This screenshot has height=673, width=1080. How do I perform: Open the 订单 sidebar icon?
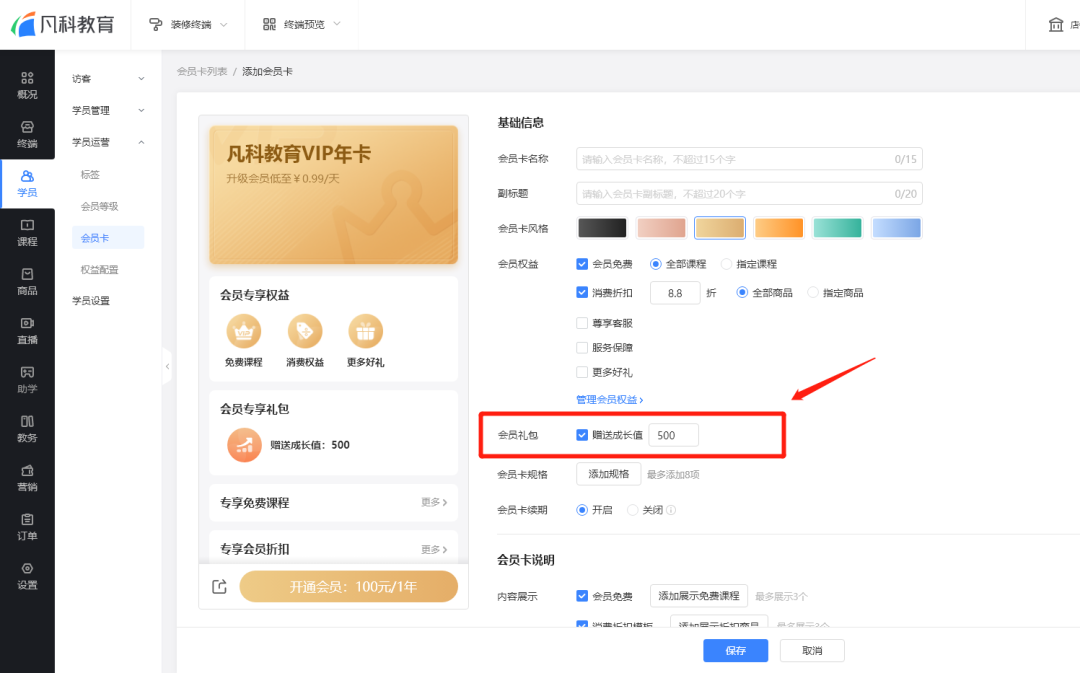pos(27,527)
